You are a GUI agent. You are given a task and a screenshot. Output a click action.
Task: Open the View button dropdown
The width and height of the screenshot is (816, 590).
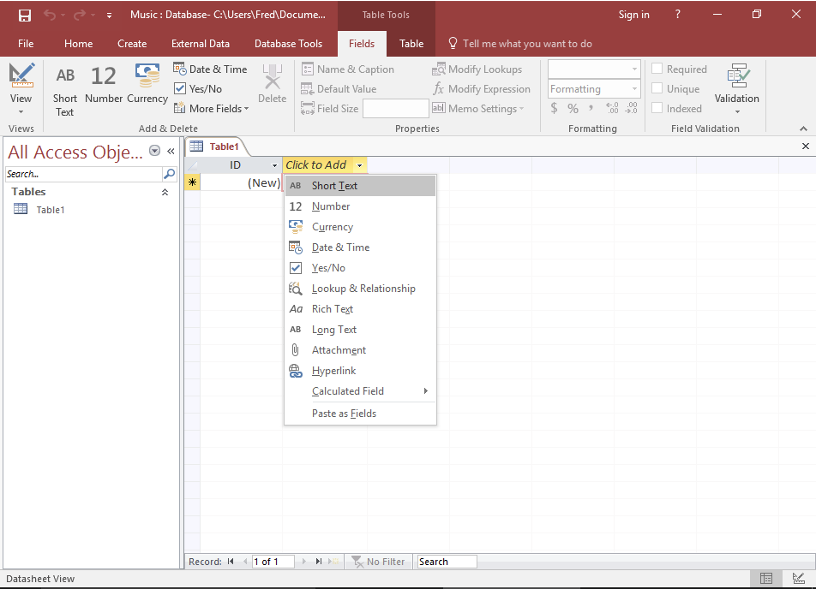pyautogui.click(x=21, y=111)
